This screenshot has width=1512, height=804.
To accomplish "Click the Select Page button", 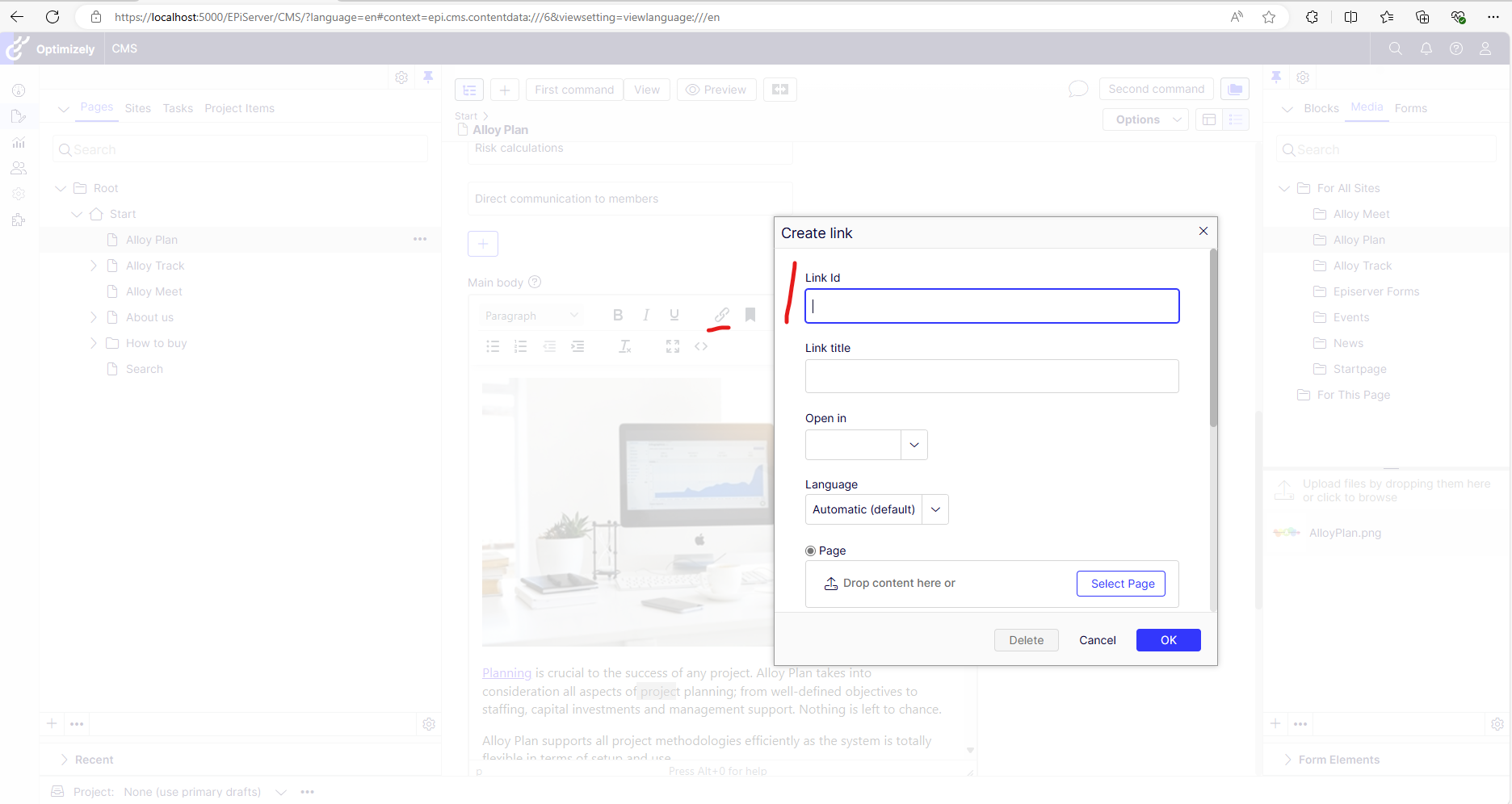I will (1121, 584).
